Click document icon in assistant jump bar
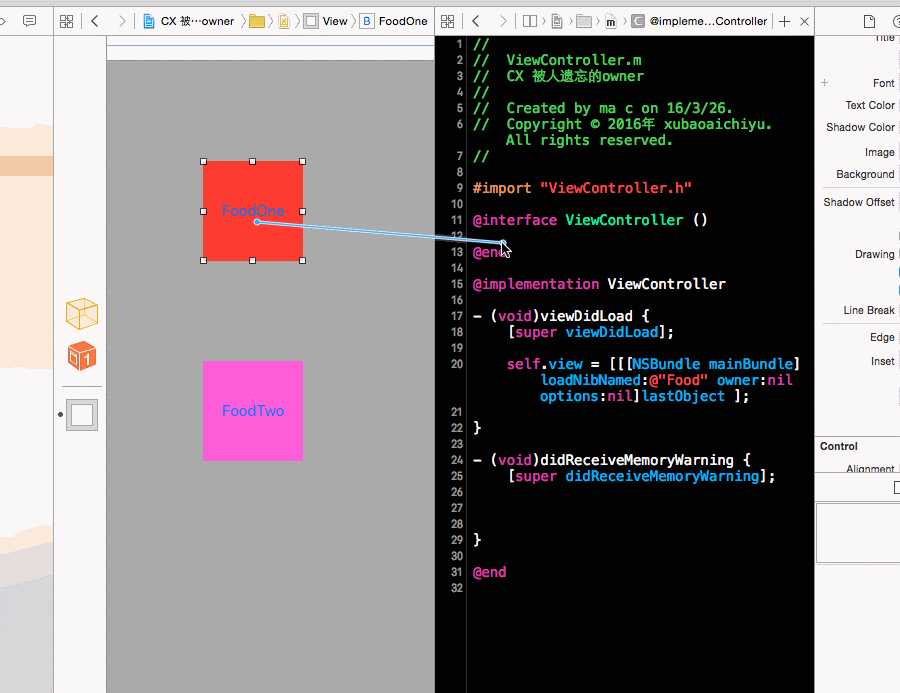Viewport: 900px width, 693px height. 557,21
